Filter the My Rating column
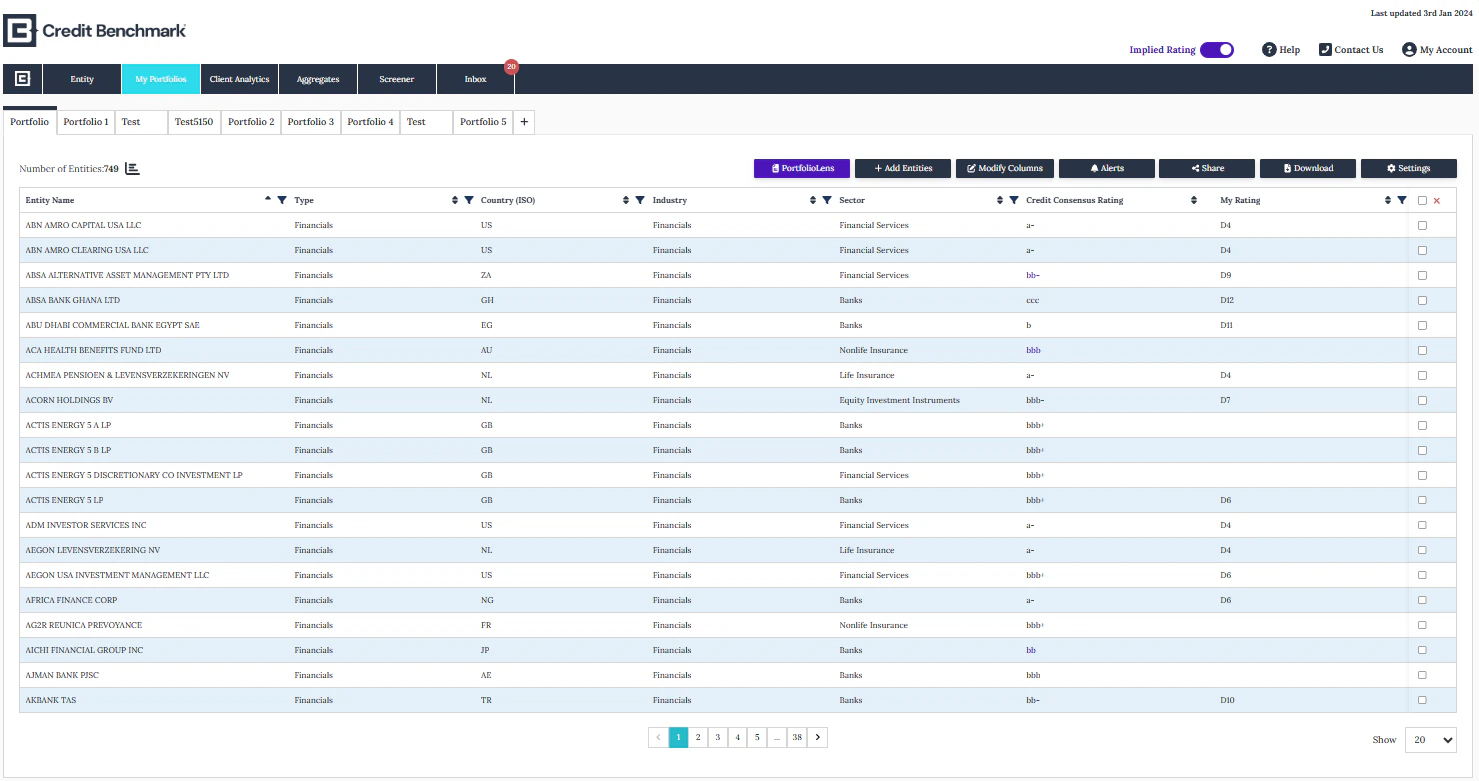Screen dimensions: 1479x781 (x=1402, y=200)
